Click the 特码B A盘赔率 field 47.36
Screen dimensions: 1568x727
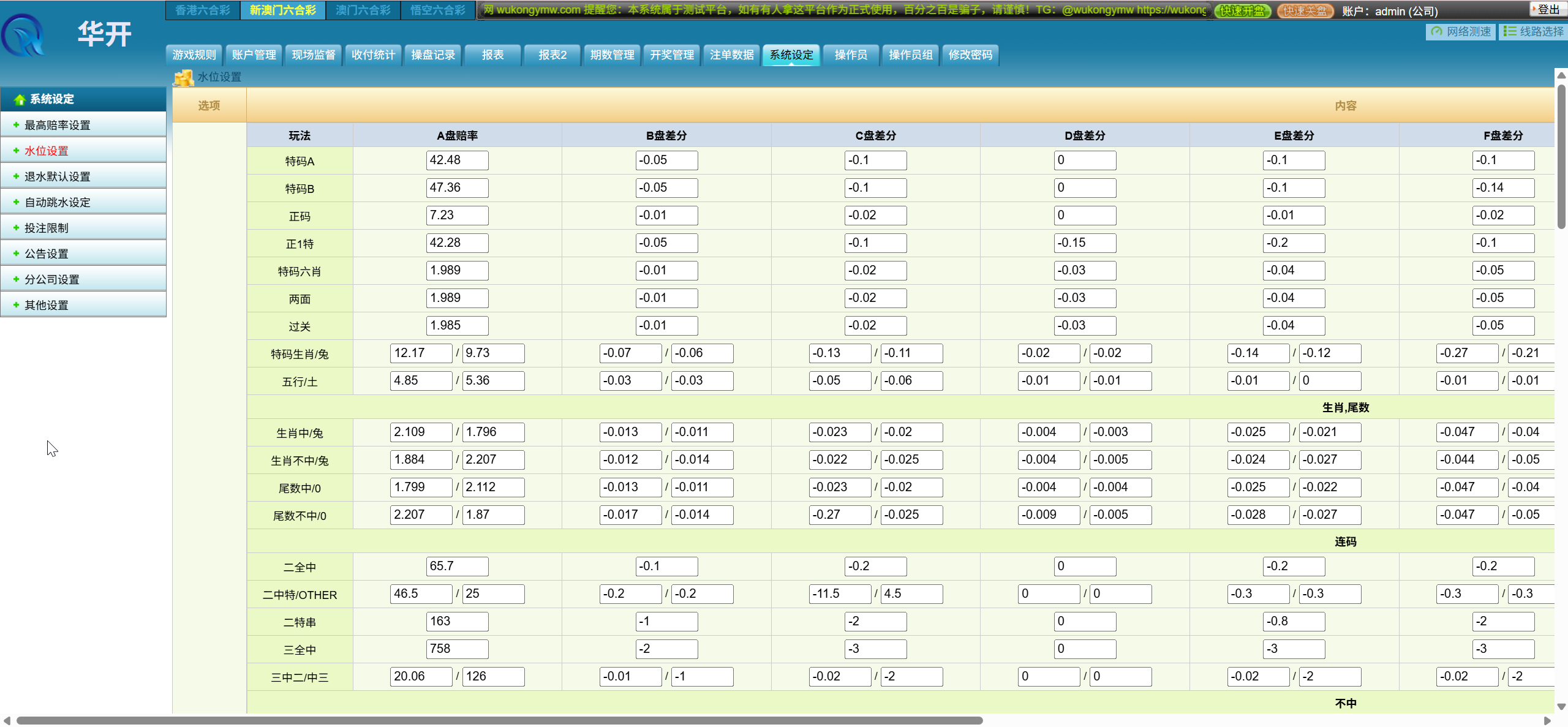tap(457, 188)
